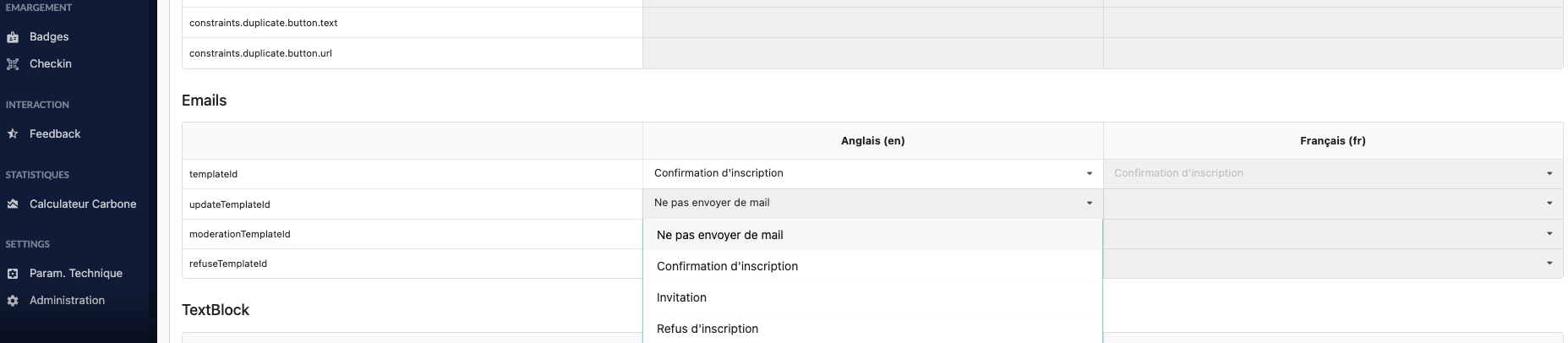The width and height of the screenshot is (1568, 343).
Task: Click the Calculateur Carbone icon
Action: click(x=13, y=204)
